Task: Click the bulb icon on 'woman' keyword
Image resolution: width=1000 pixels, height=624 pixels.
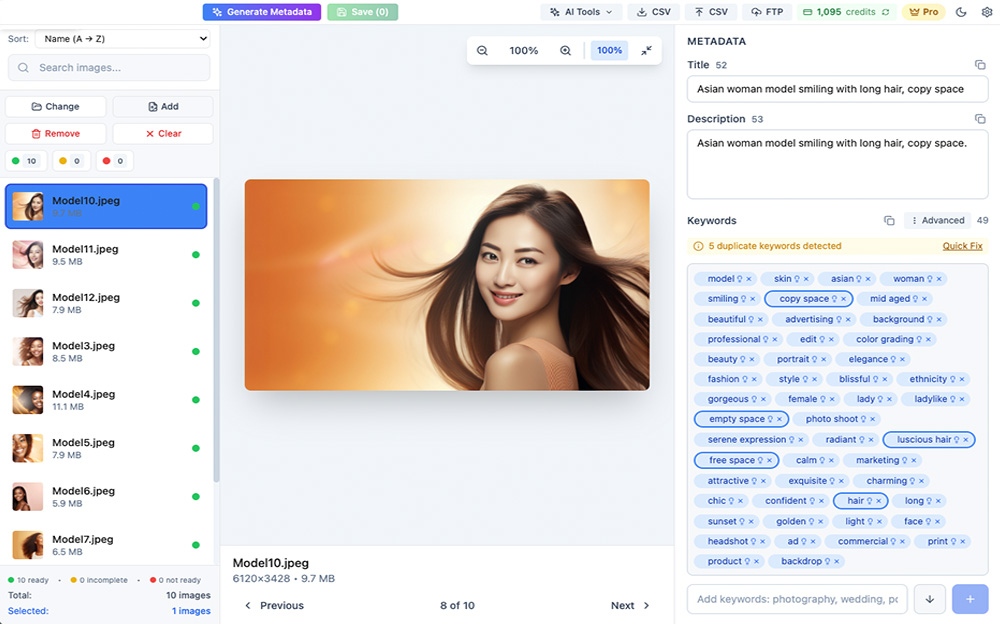Action: [929, 279]
